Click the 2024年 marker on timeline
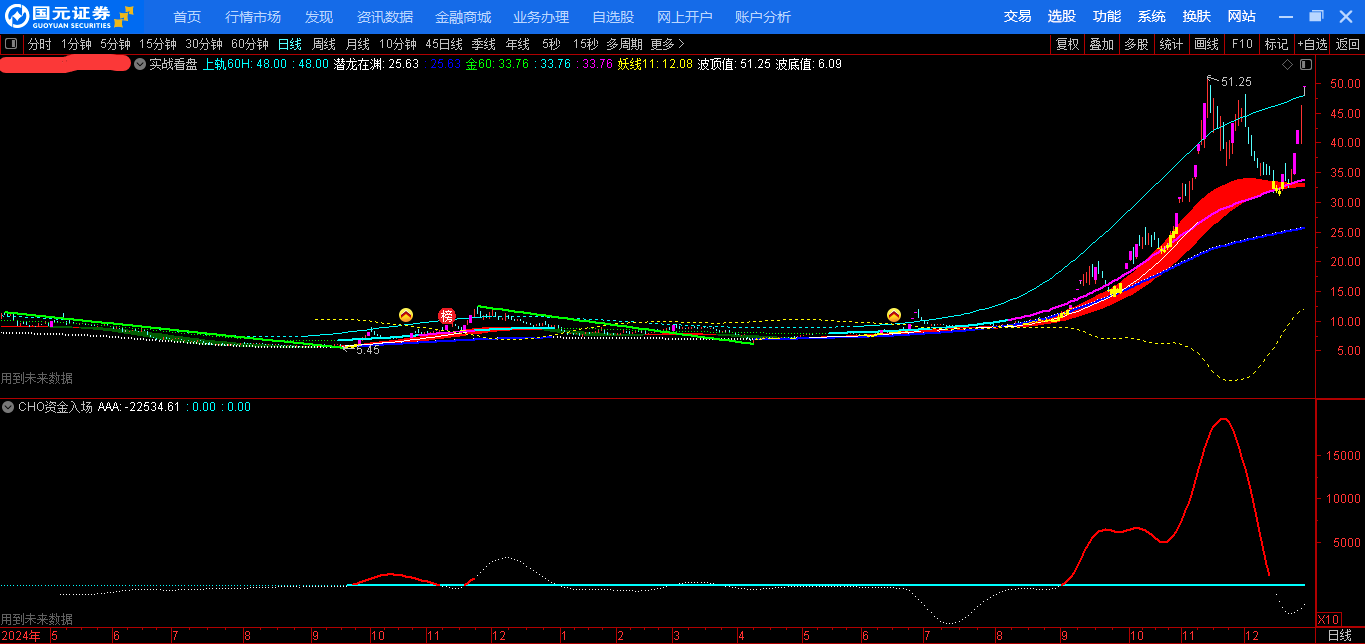Viewport: 1365px width, 644px height. (21, 635)
